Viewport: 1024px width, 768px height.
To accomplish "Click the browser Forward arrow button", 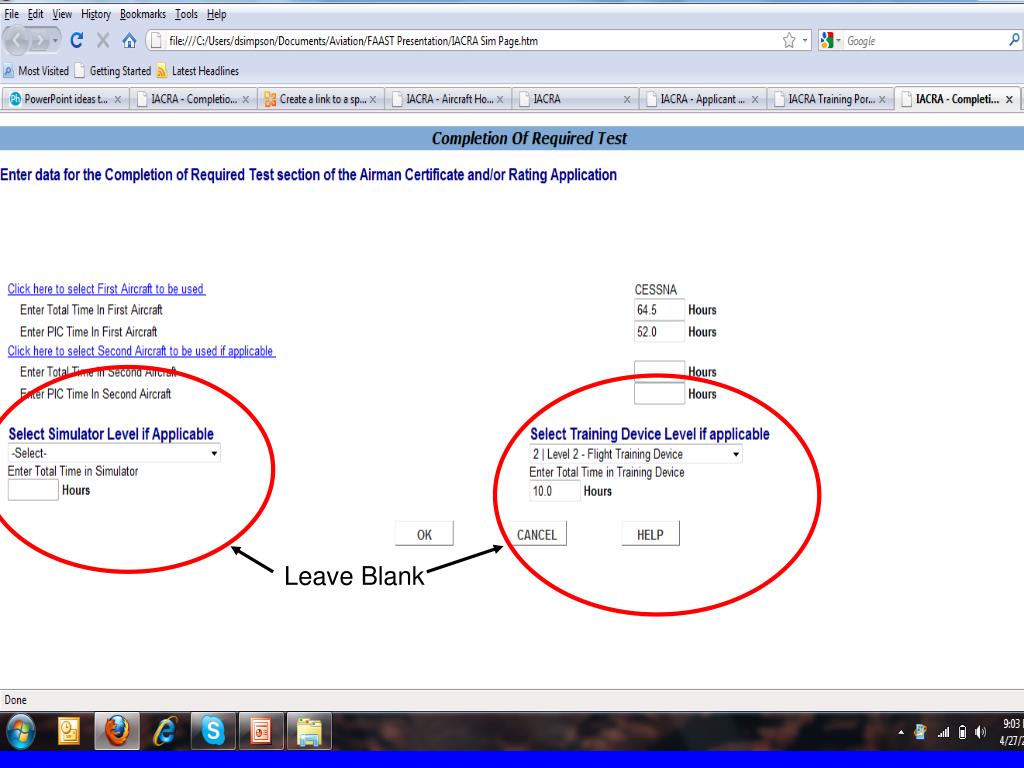I will click(x=41, y=41).
